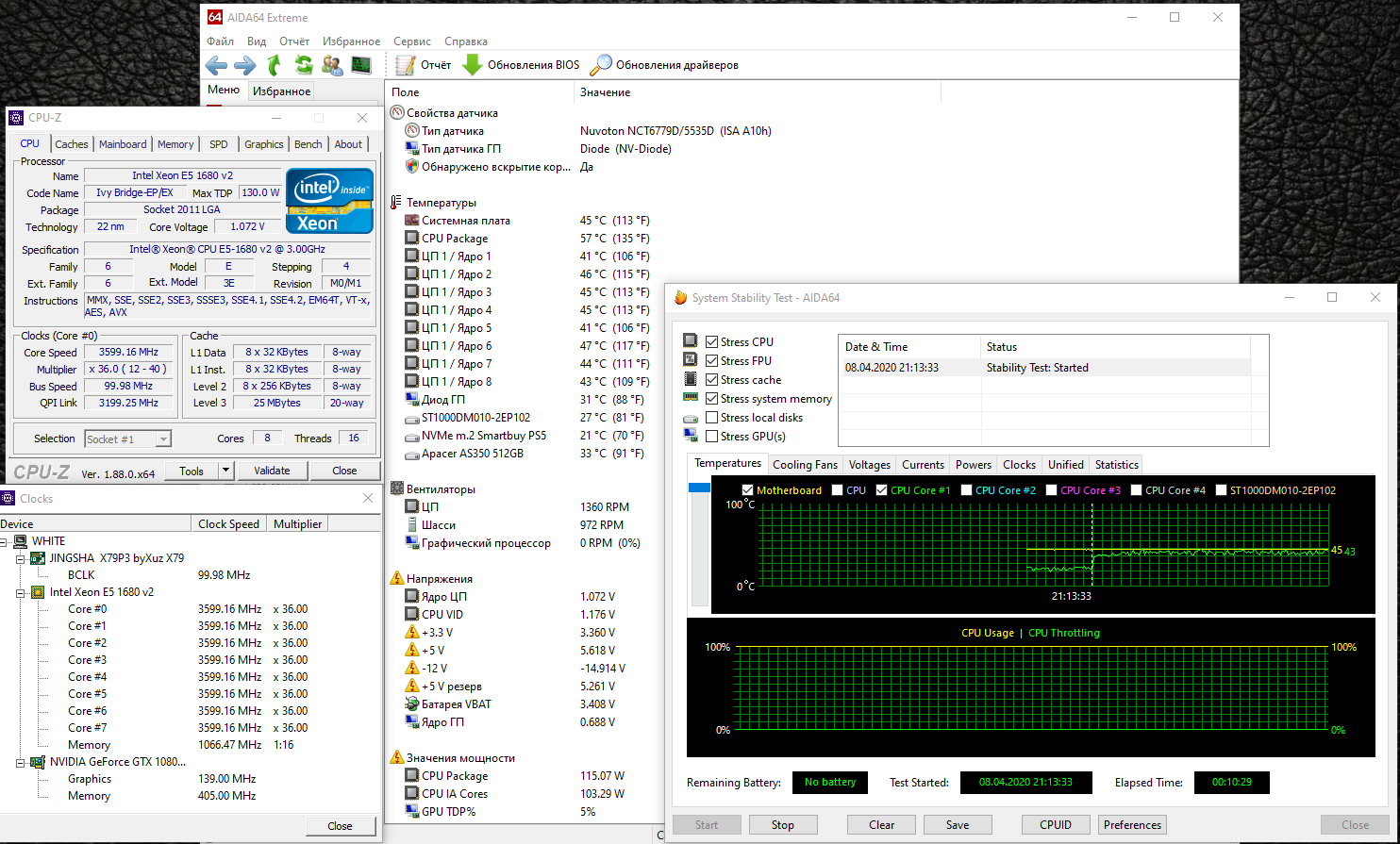Open the SPD tab in CPU-Z
The height and width of the screenshot is (844, 1400).
click(x=218, y=144)
